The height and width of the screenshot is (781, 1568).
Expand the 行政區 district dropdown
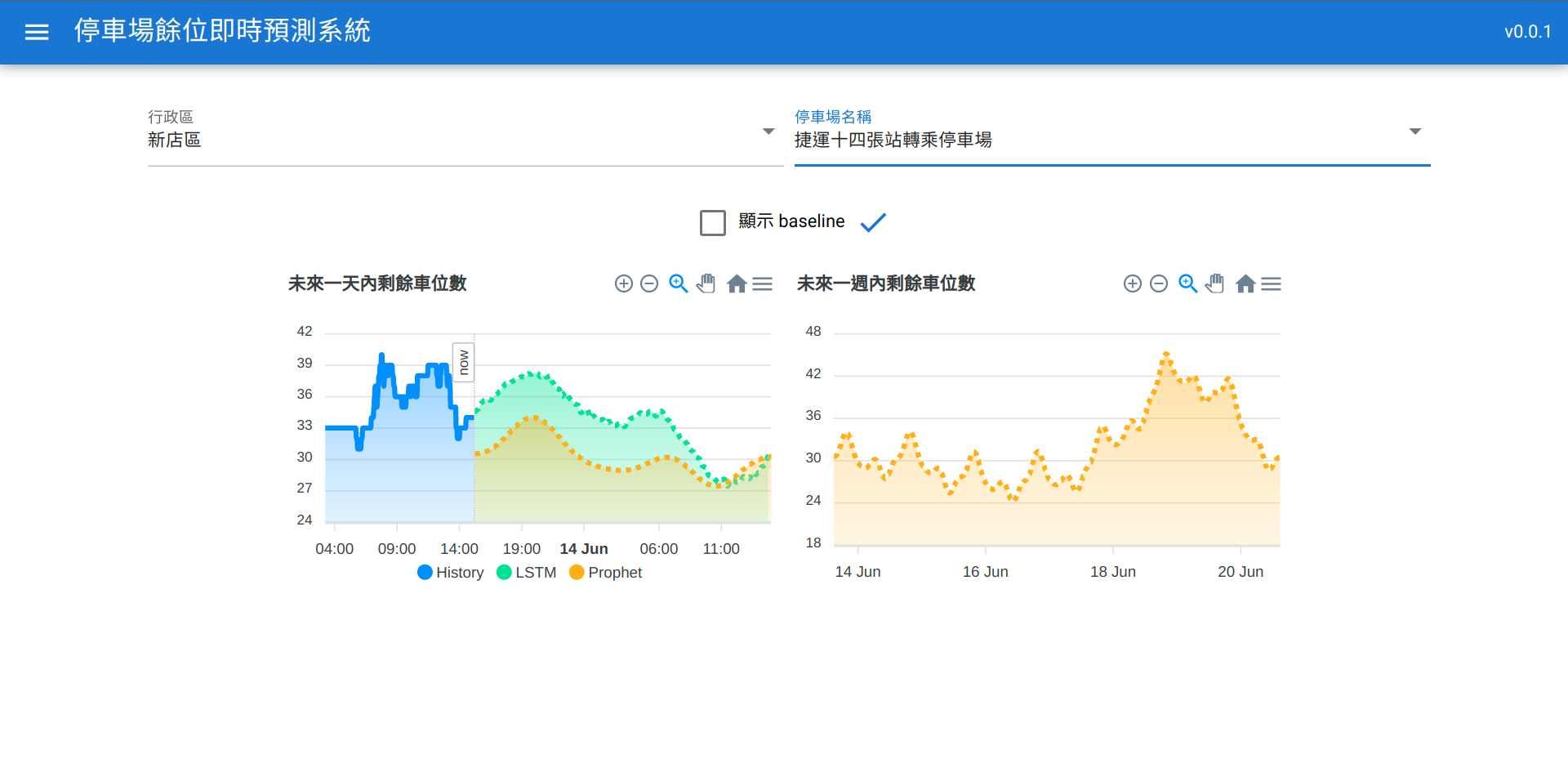pyautogui.click(x=768, y=132)
